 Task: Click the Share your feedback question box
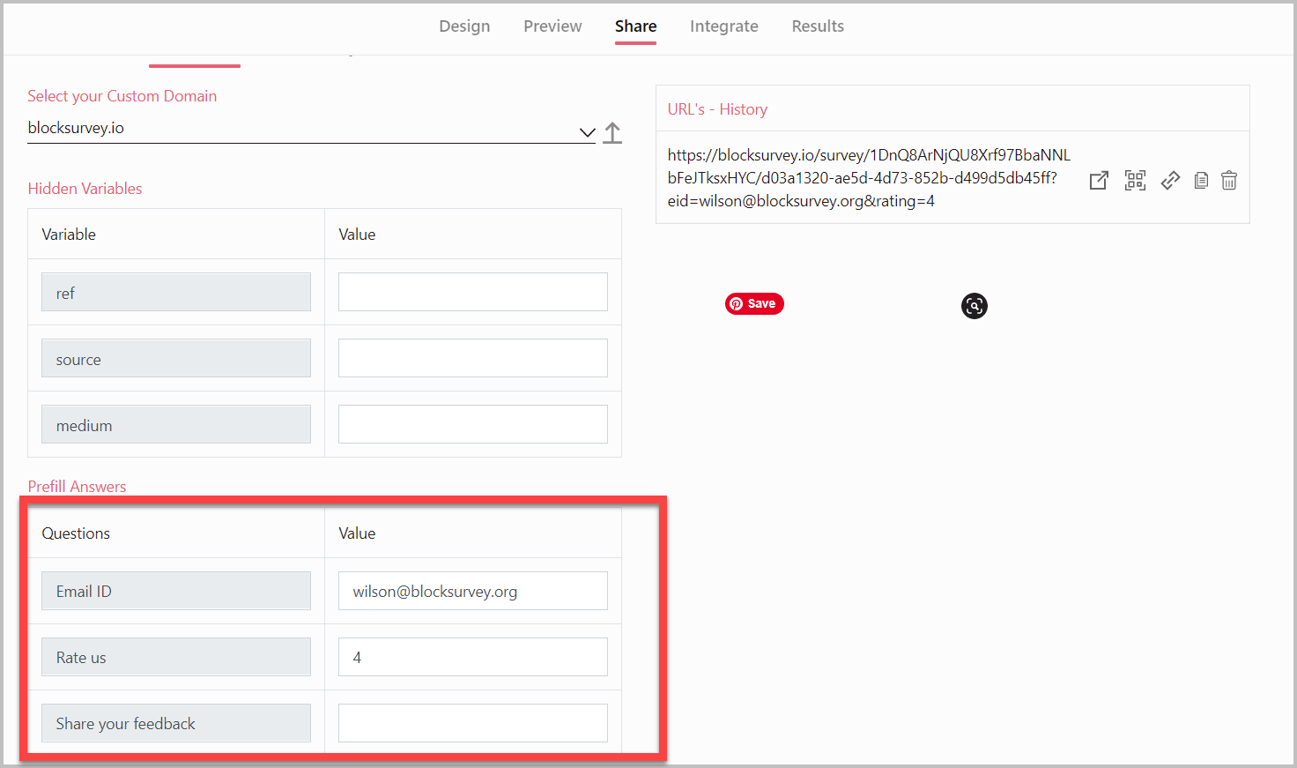coord(176,722)
